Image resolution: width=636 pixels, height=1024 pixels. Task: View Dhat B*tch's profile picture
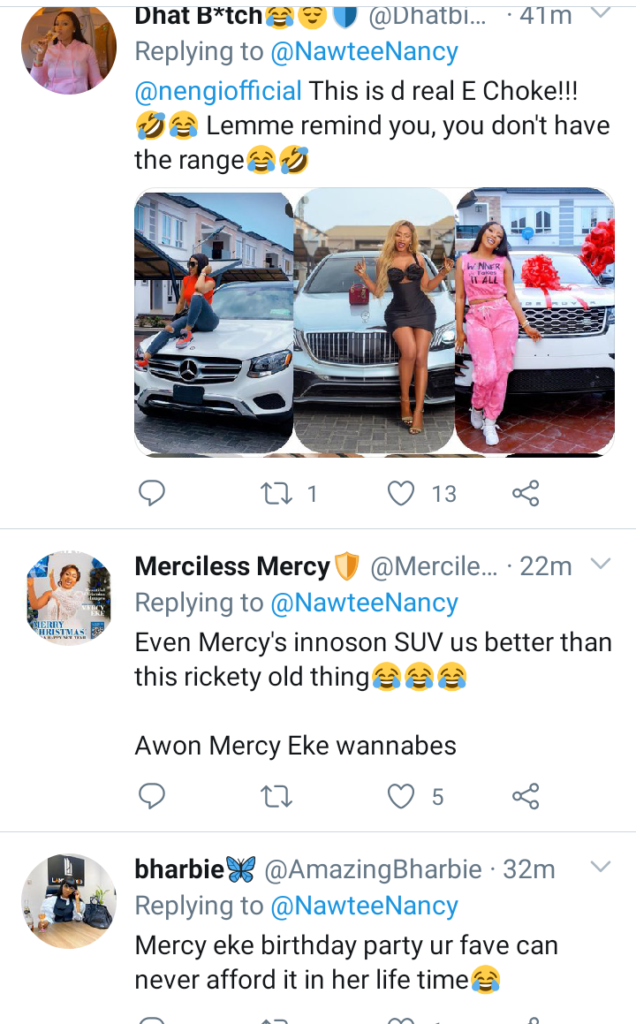[68, 48]
